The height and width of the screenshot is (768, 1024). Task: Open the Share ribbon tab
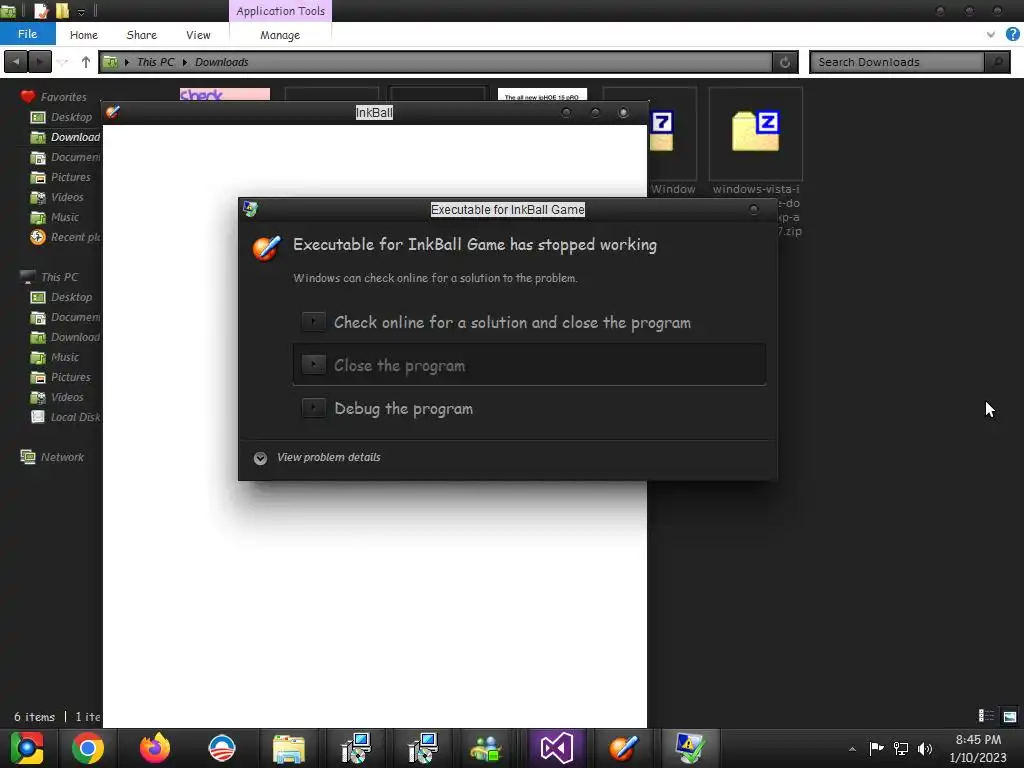click(141, 35)
